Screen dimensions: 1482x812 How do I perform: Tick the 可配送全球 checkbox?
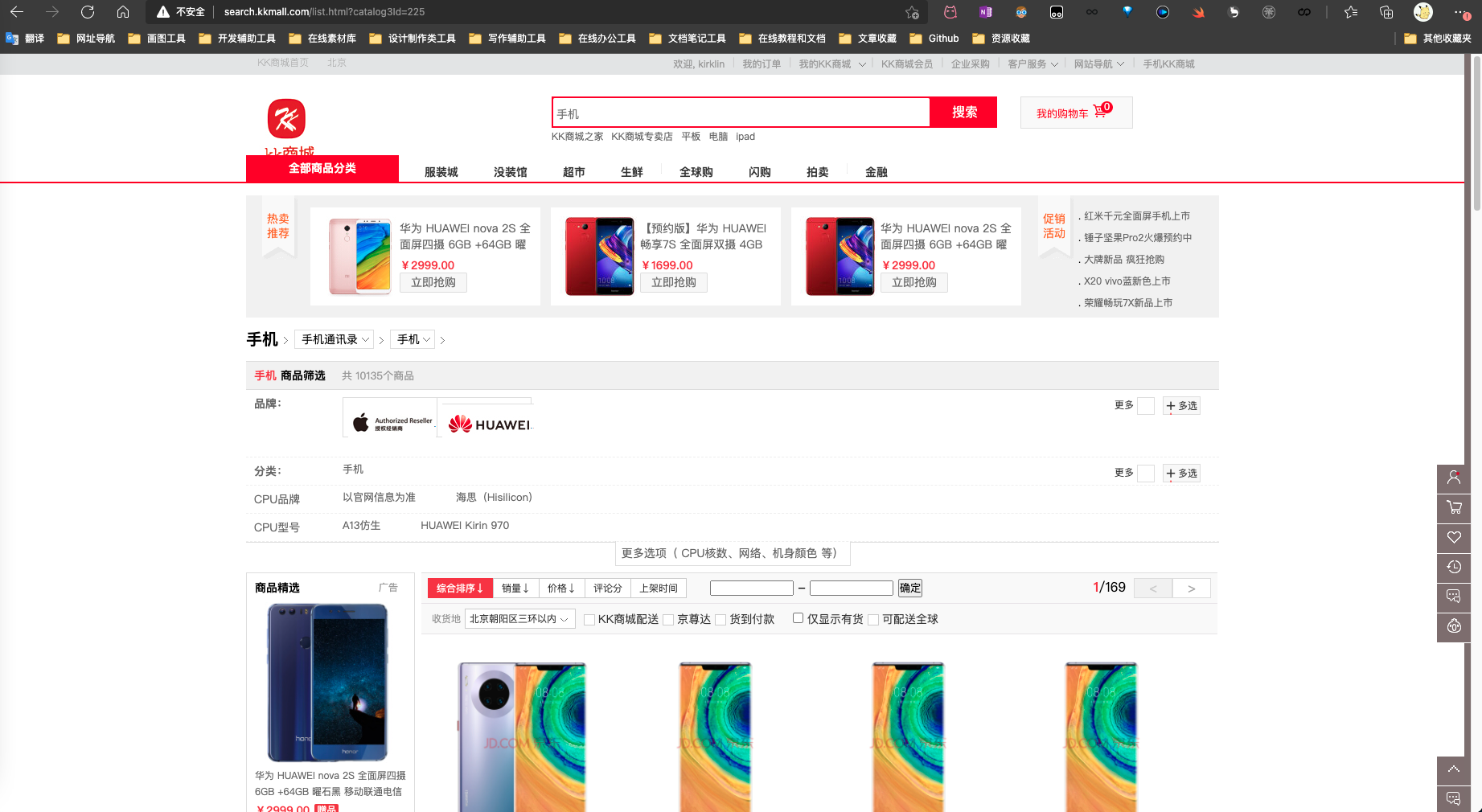click(873, 620)
